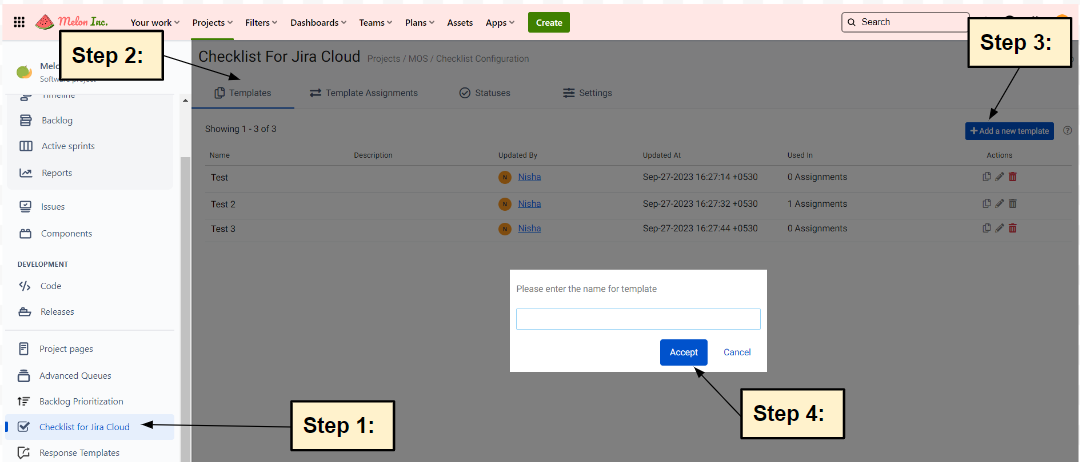
Task: Open Active sprints in the sidebar
Action: click(67, 146)
